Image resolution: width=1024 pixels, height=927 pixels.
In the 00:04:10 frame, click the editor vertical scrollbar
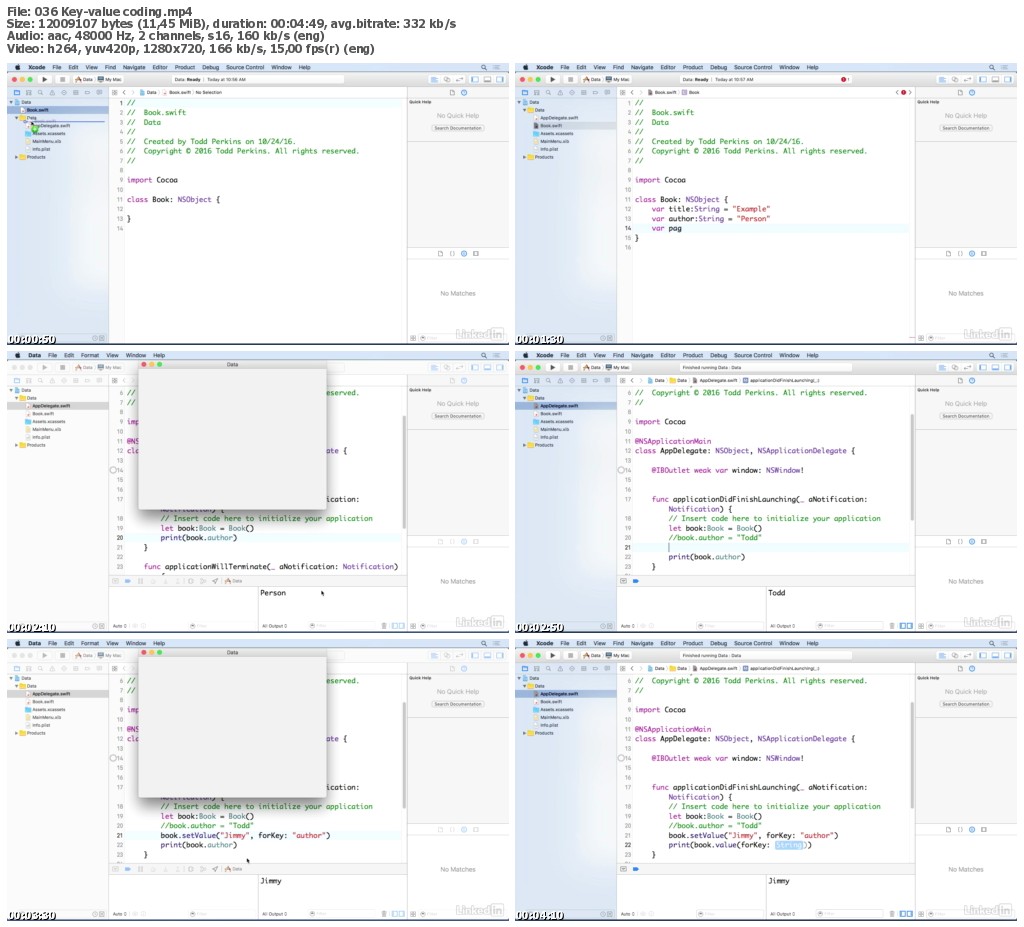click(912, 755)
